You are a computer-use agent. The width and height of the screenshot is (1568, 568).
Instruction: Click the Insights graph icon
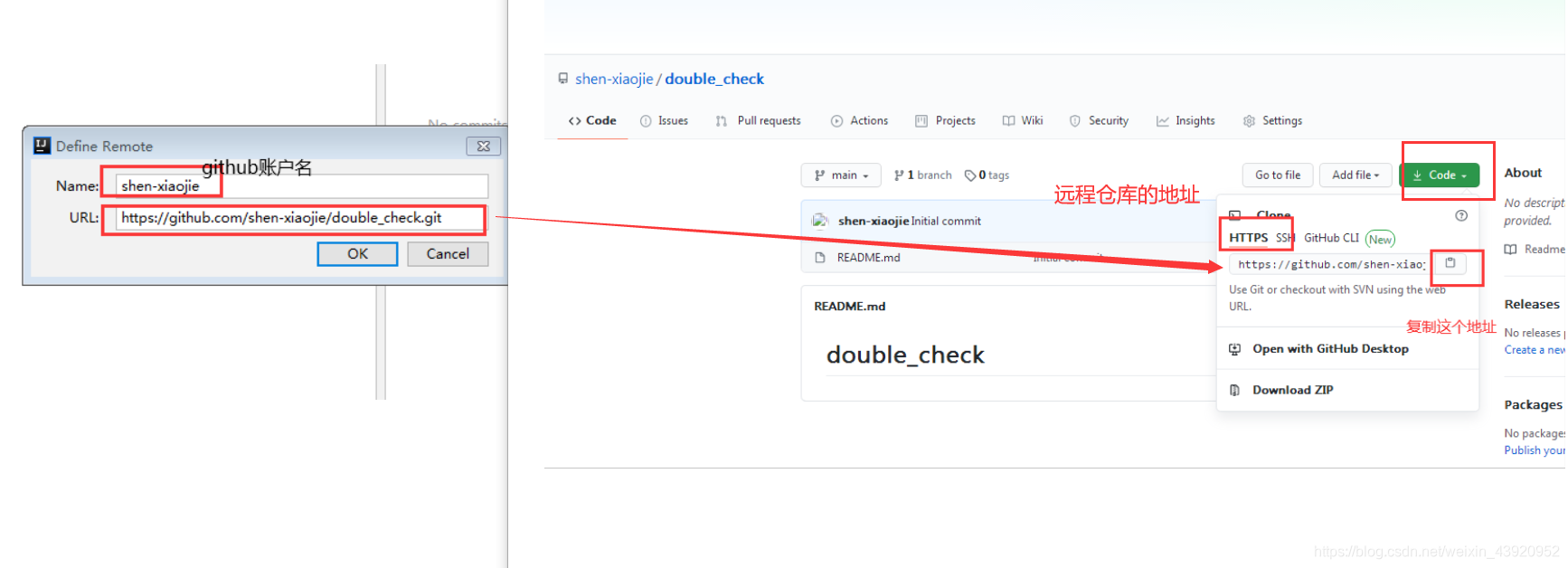(x=1162, y=121)
